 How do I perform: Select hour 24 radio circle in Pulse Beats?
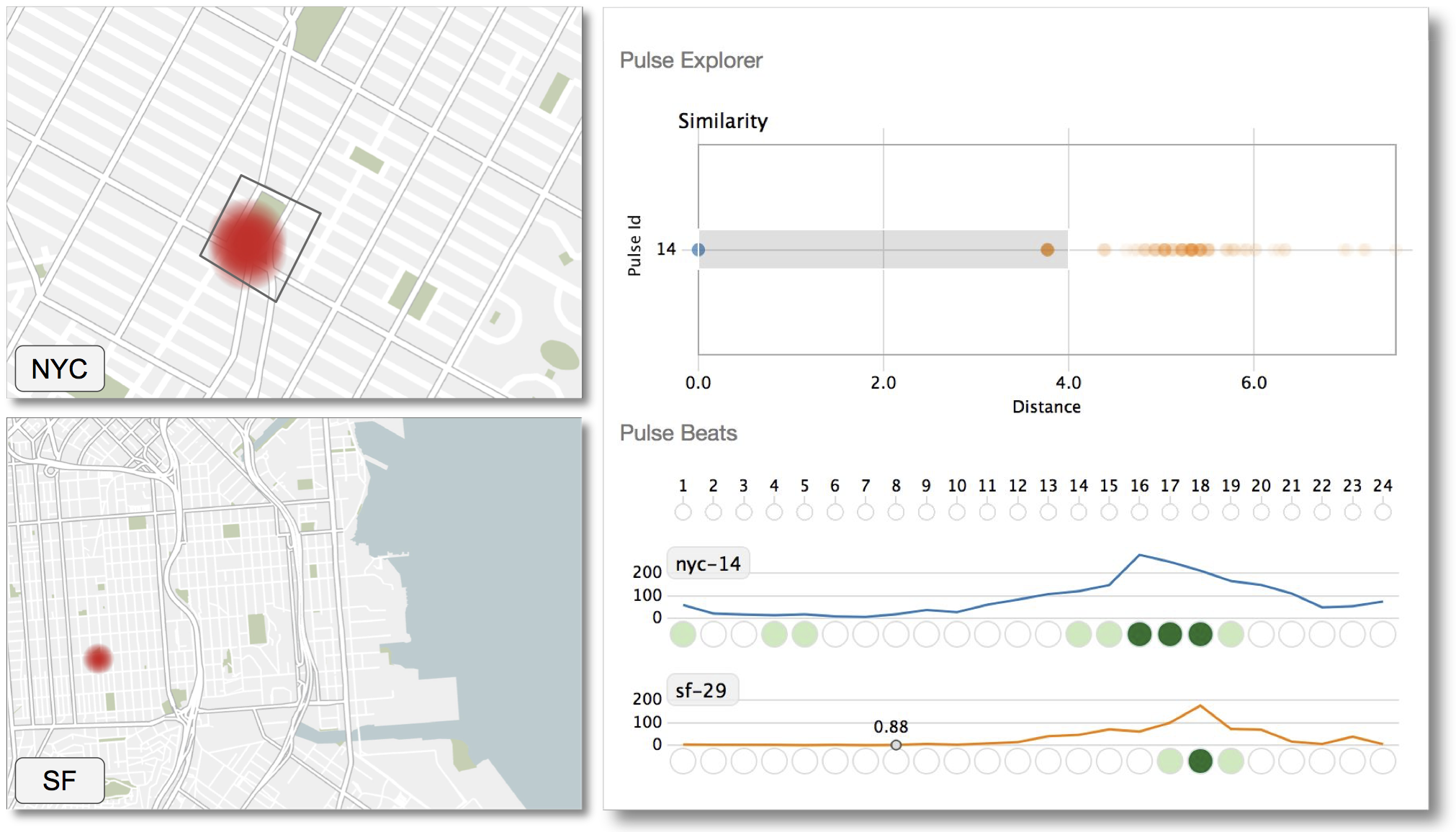1383,512
